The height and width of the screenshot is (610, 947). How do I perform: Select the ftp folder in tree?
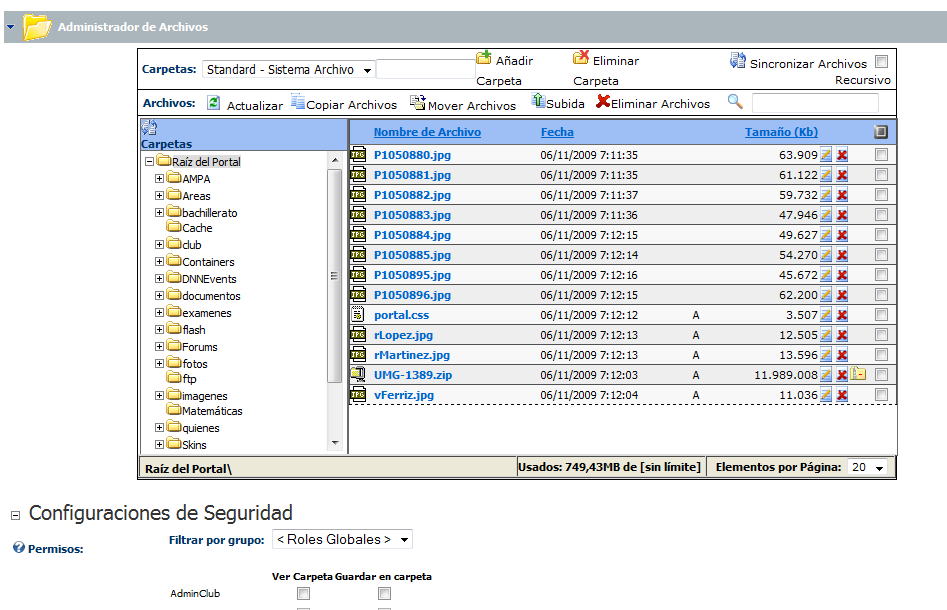[189, 379]
